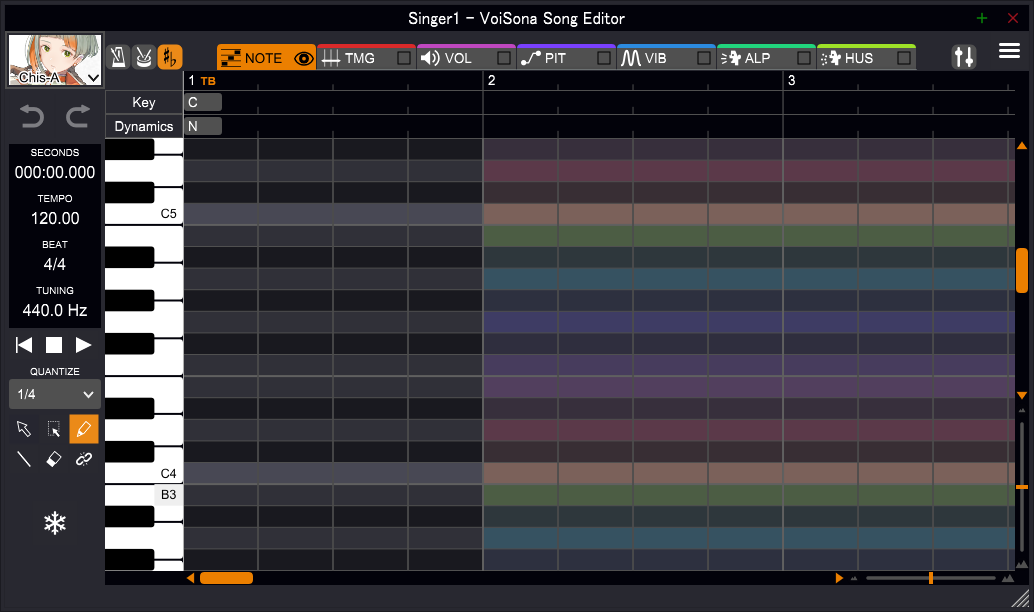1034x612 pixels.
Task: Check the TMG display checkbox
Action: tap(404, 58)
